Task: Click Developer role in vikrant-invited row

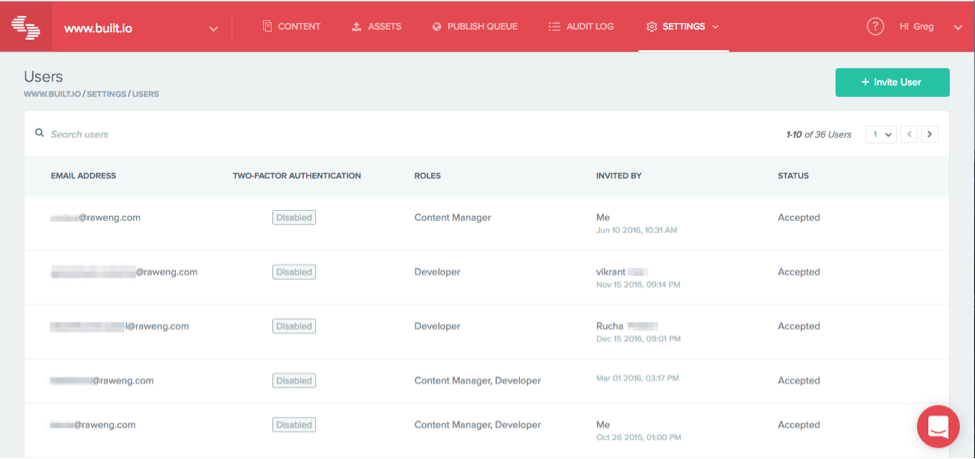Action: pos(437,272)
